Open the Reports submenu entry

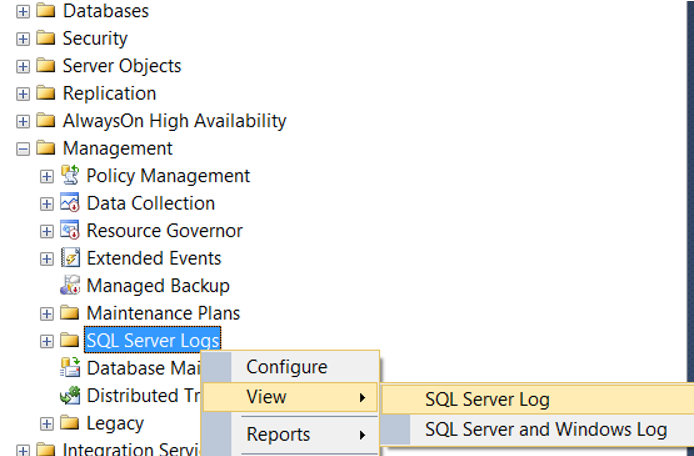290,434
